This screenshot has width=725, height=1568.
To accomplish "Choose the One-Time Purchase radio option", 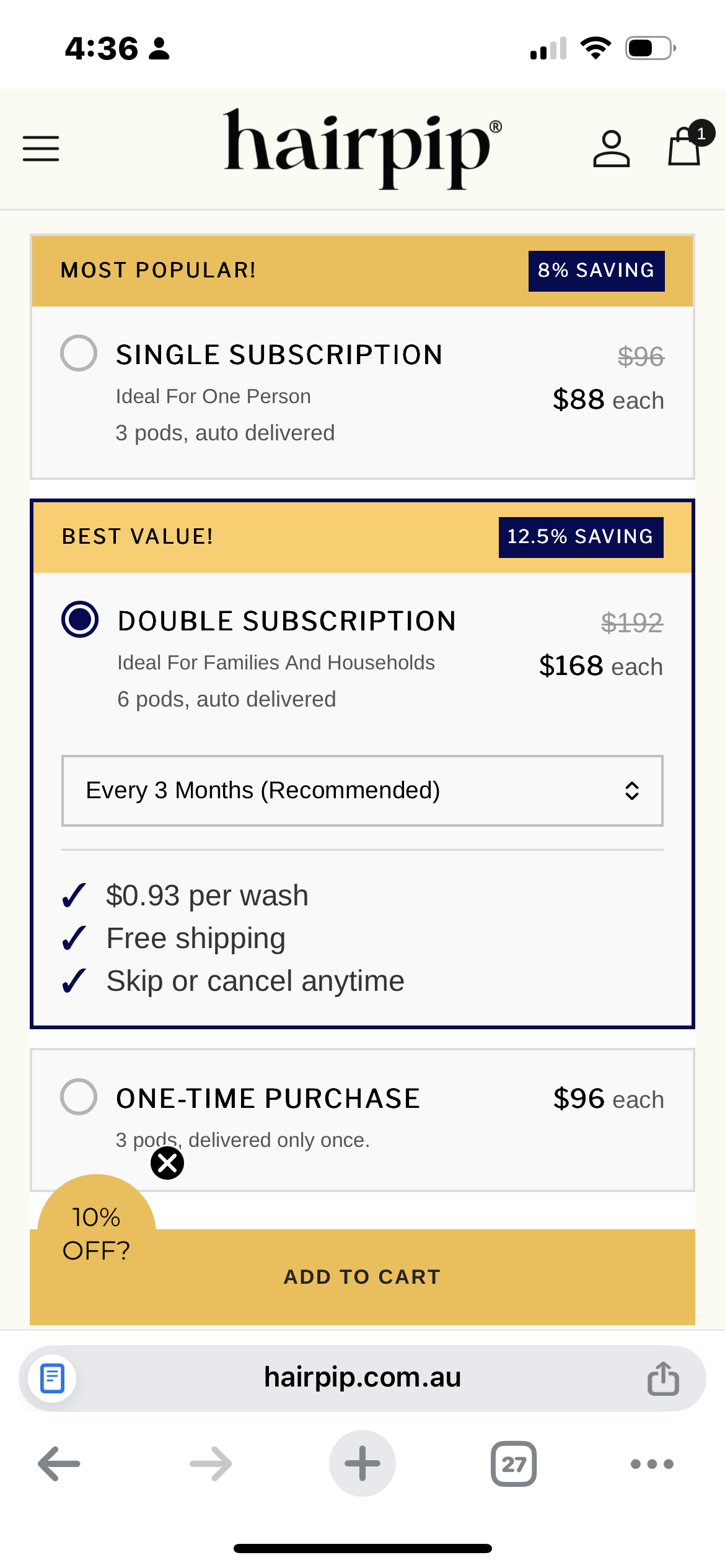I will 79,1097.
